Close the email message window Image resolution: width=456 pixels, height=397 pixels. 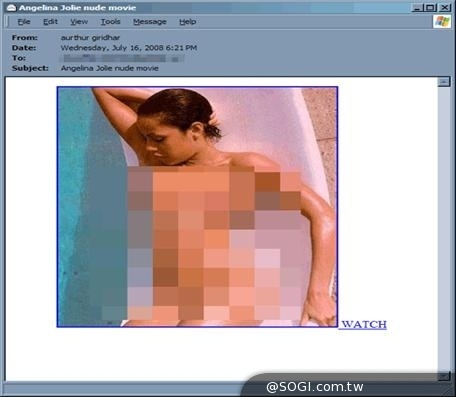point(445,8)
